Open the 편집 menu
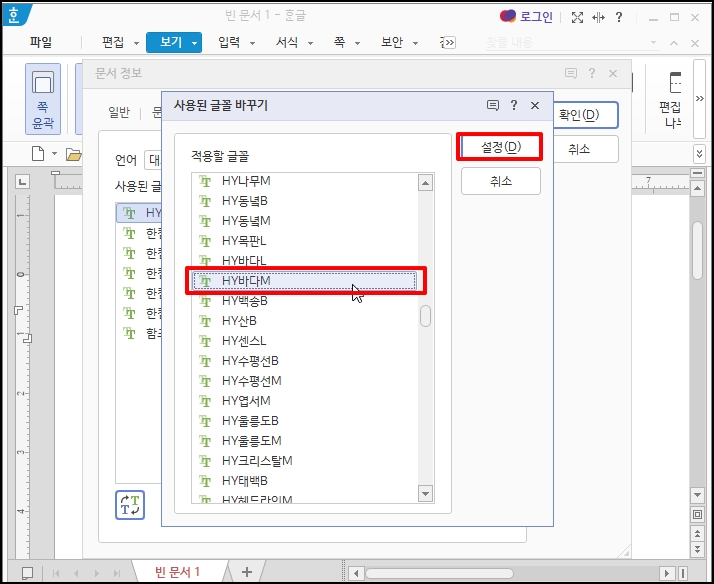 (113, 42)
